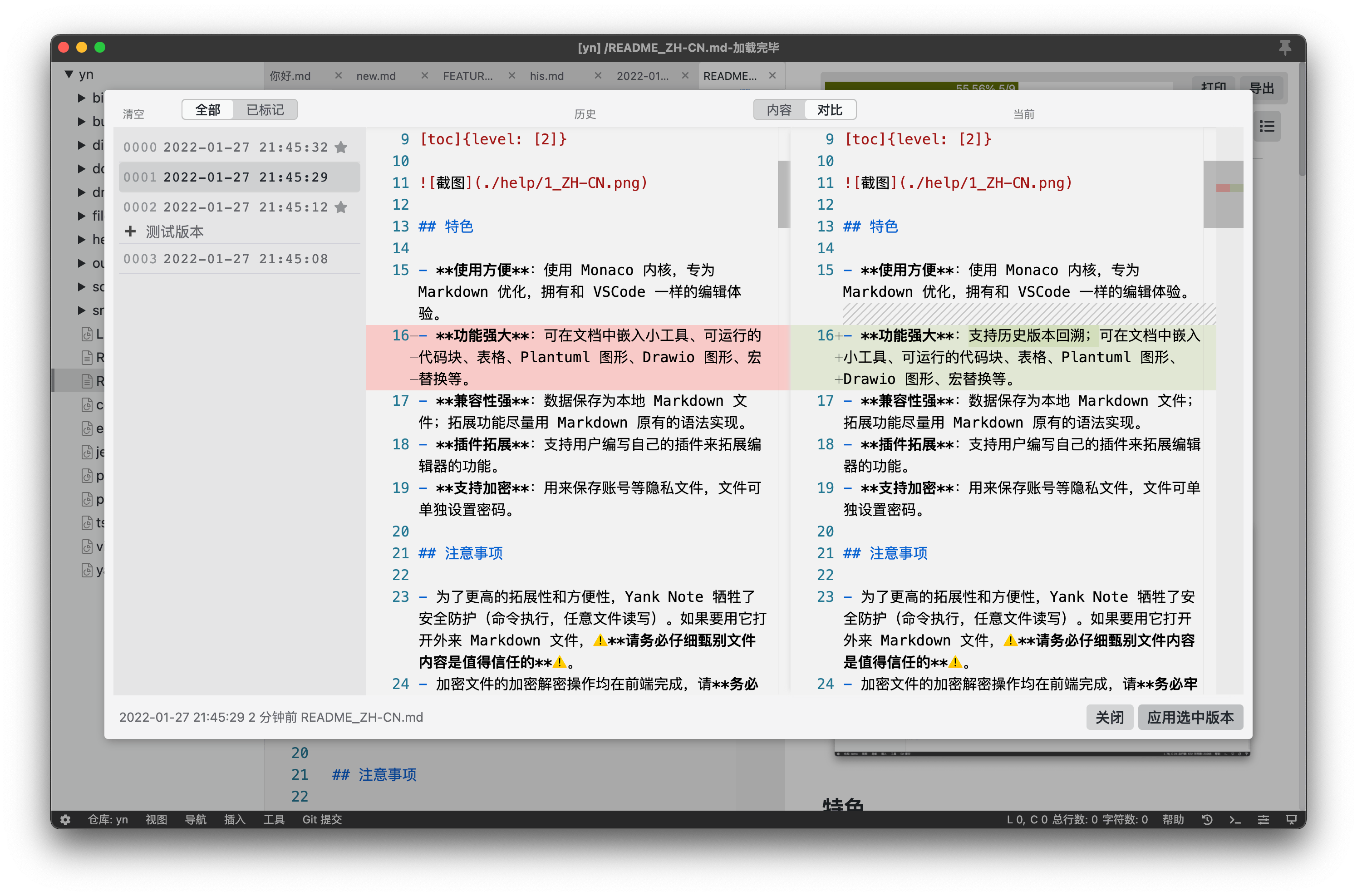Unstar version 0000 in the history list
The height and width of the screenshot is (896, 1357).
point(341,146)
